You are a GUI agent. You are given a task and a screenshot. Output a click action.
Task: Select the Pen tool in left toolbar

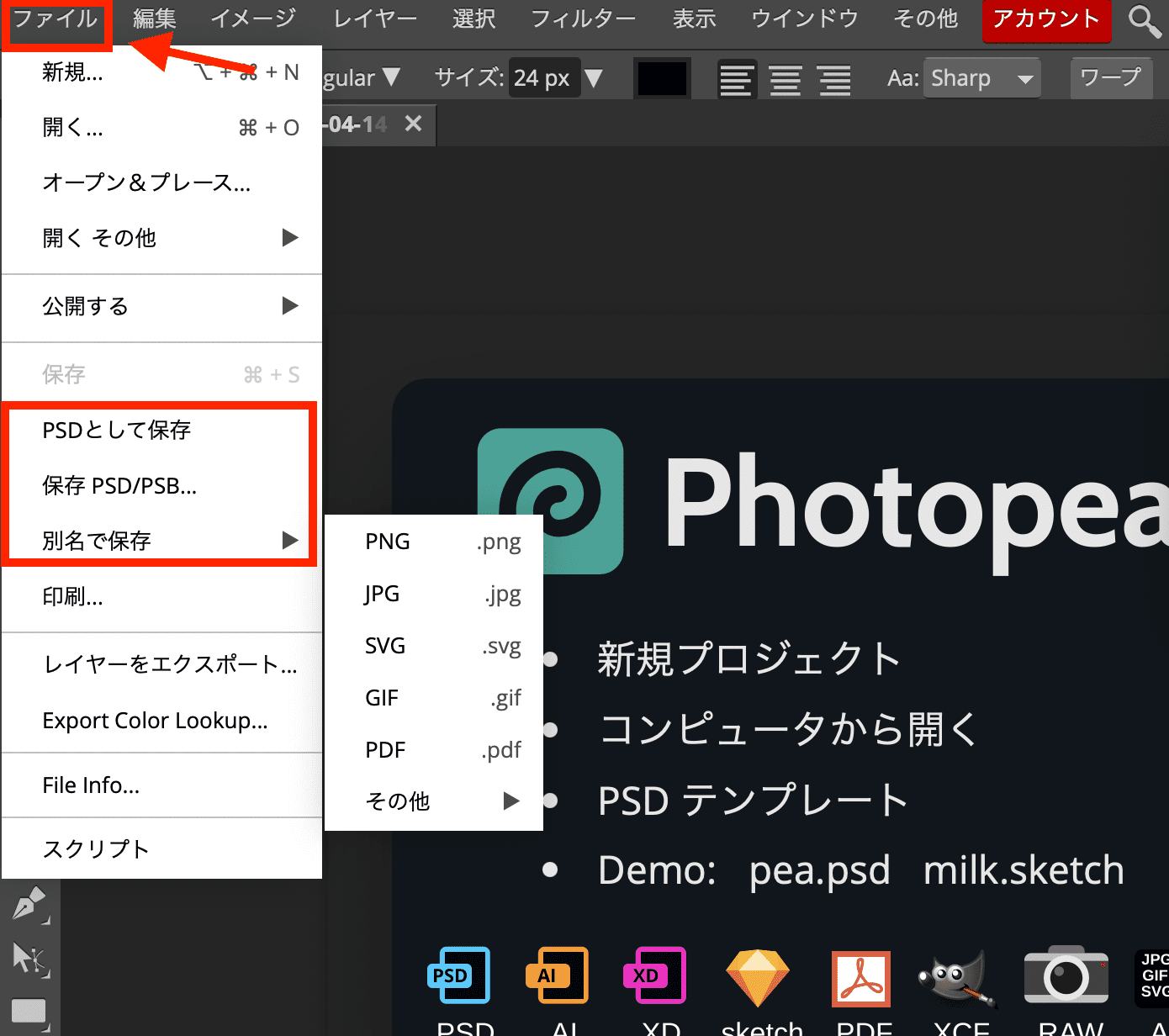[29, 904]
